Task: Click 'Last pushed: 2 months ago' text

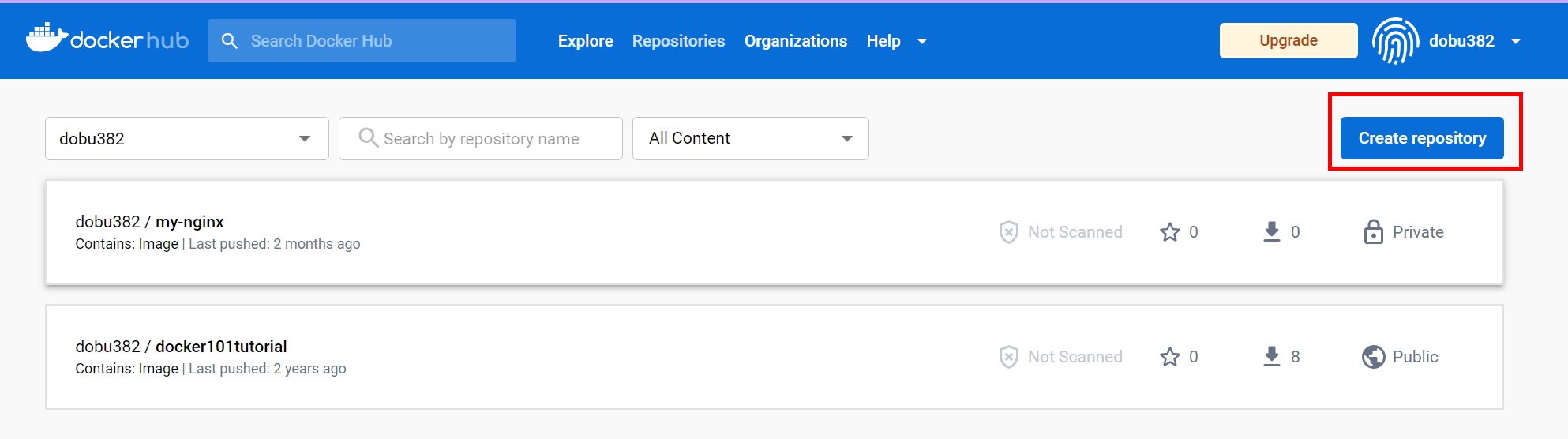Action: tap(275, 244)
